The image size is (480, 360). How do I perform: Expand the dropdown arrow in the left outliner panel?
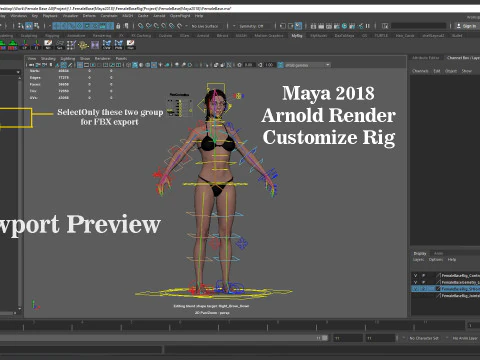pyautogui.click(x=18, y=72)
